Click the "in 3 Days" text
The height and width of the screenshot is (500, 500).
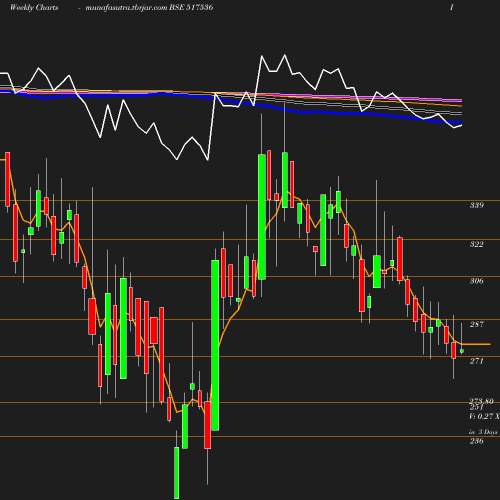coord(483,432)
